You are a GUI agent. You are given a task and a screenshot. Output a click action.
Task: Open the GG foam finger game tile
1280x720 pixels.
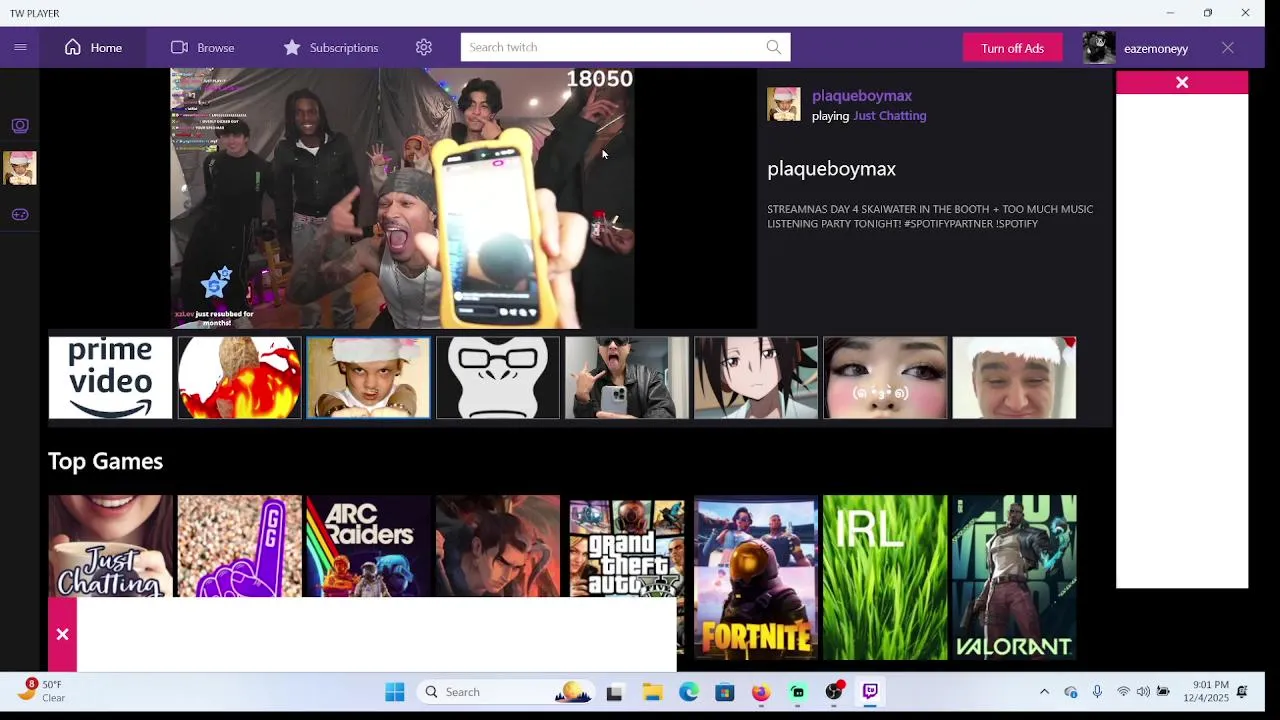tap(239, 546)
